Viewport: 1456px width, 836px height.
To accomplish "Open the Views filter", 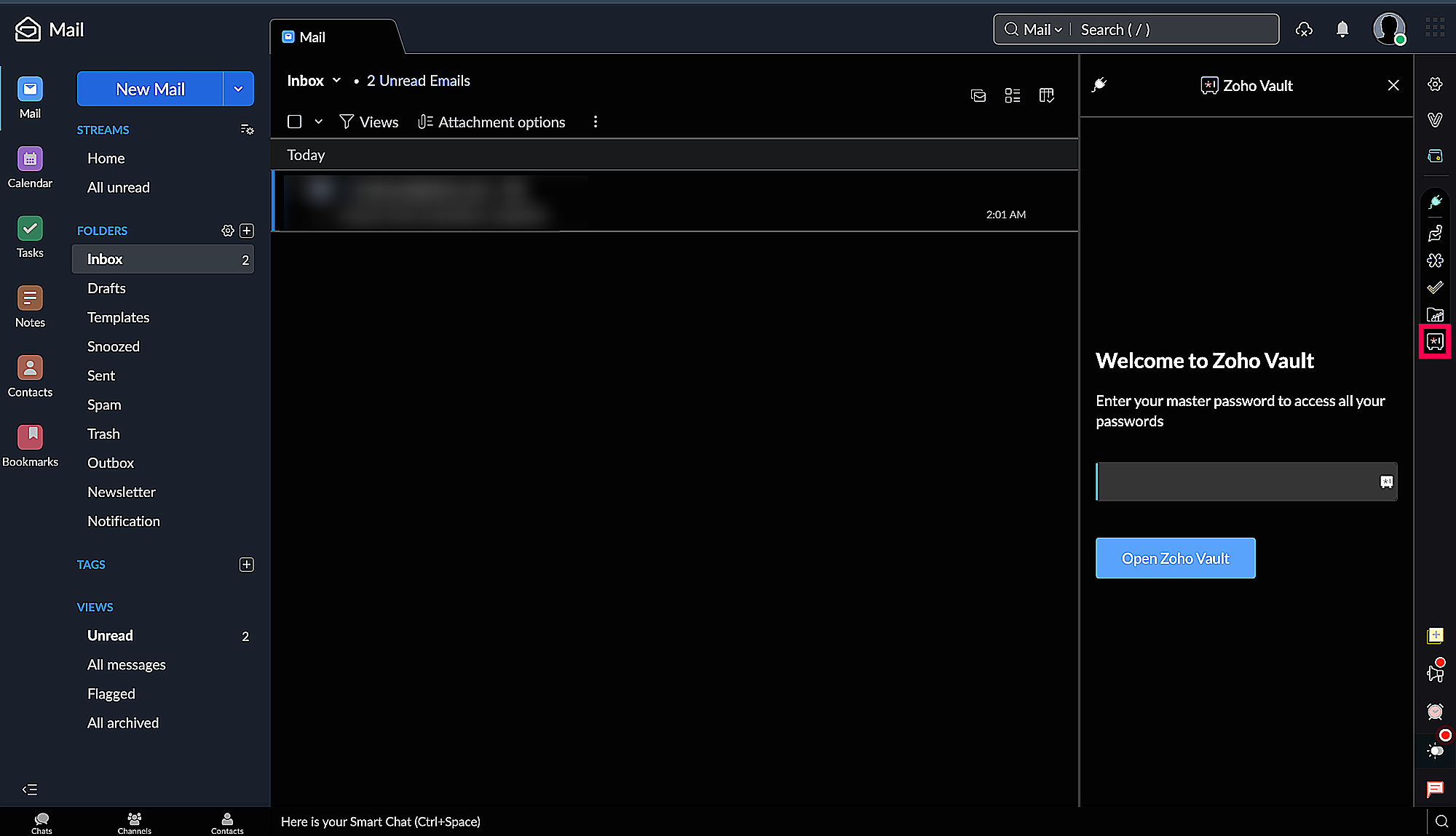I will pyautogui.click(x=369, y=122).
